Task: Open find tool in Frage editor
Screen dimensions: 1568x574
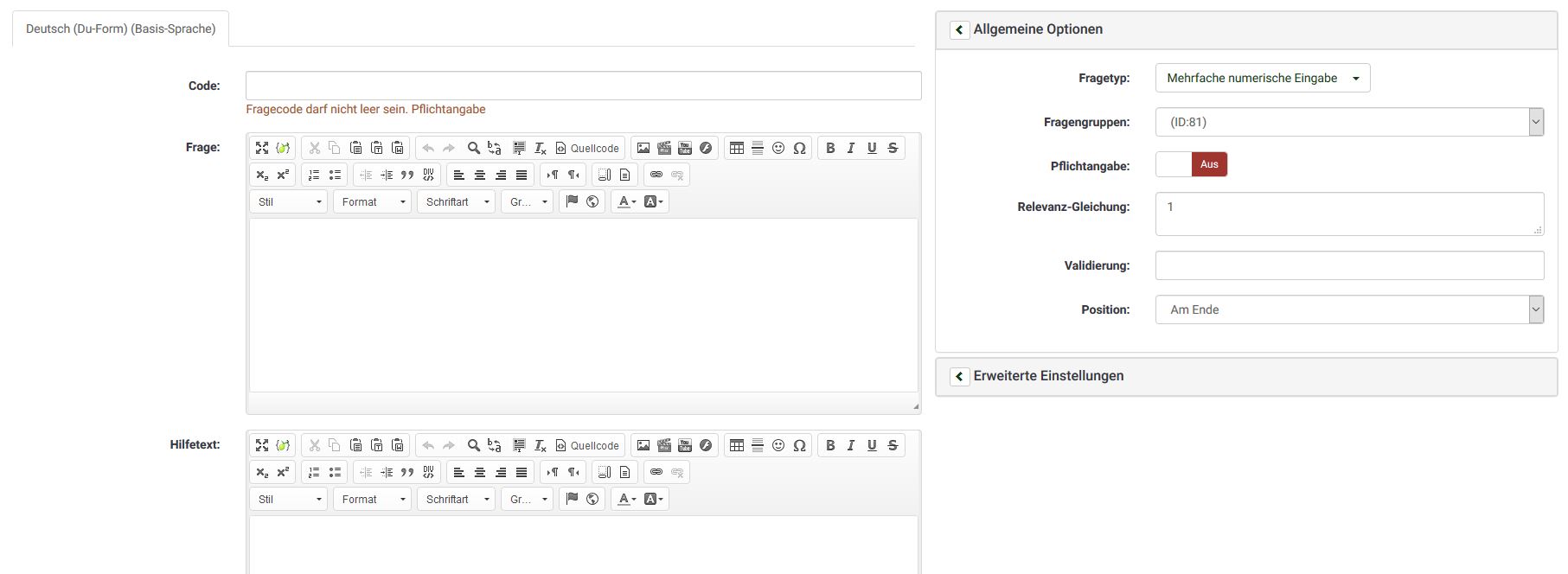Action: [x=473, y=148]
